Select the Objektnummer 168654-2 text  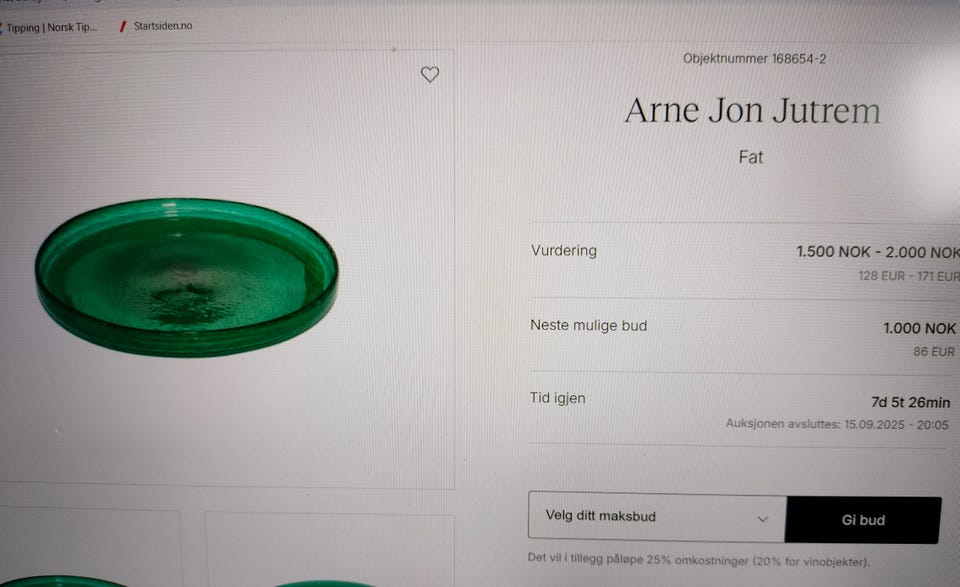click(754, 59)
